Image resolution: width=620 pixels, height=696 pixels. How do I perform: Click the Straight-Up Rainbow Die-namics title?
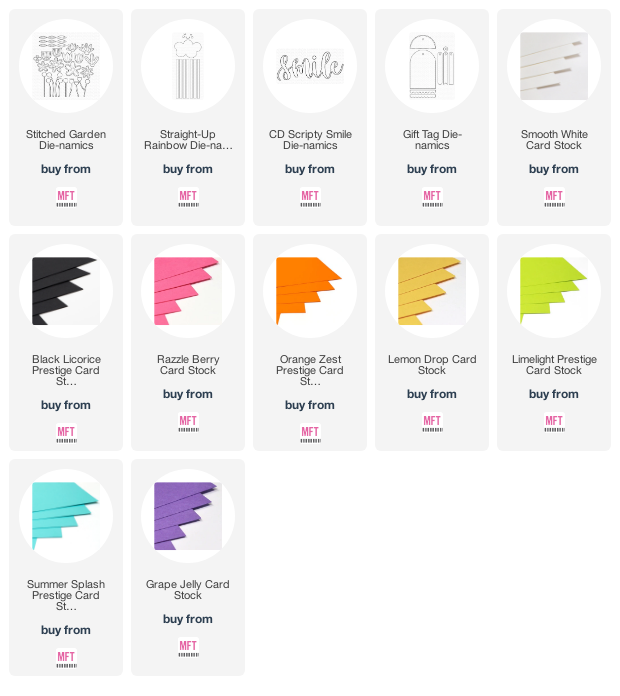pos(188,140)
